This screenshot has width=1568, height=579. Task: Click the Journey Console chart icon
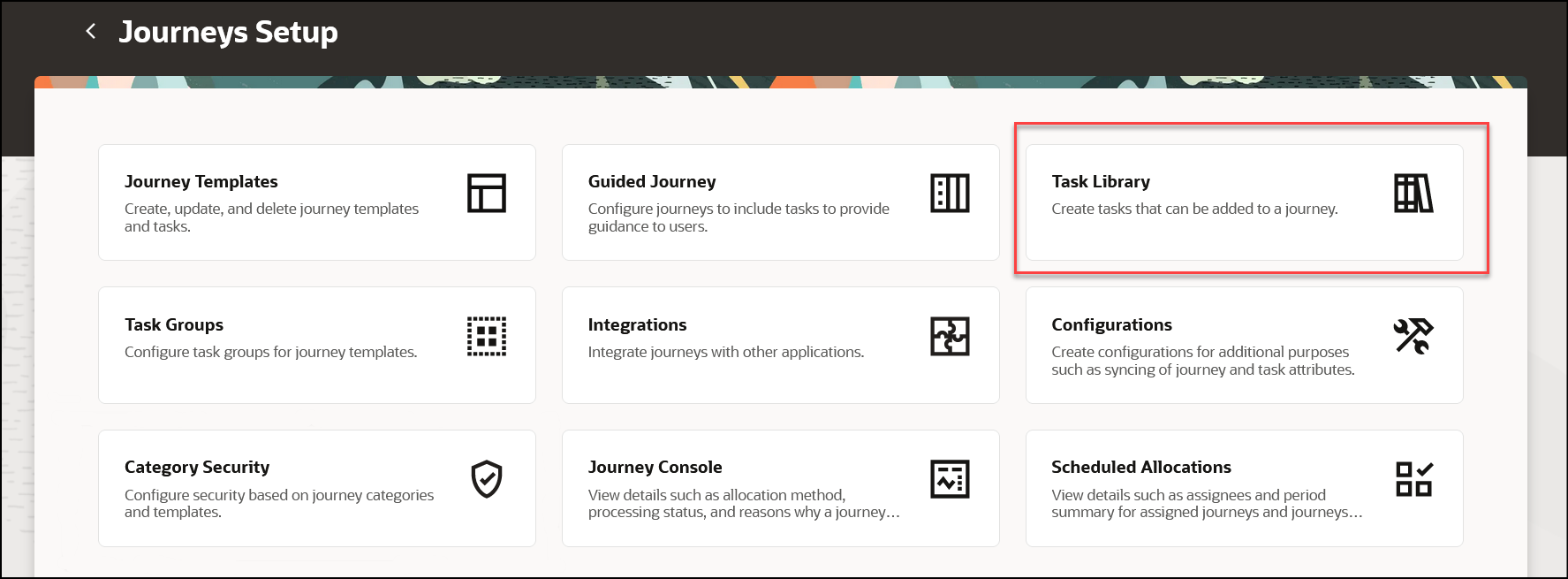950,479
